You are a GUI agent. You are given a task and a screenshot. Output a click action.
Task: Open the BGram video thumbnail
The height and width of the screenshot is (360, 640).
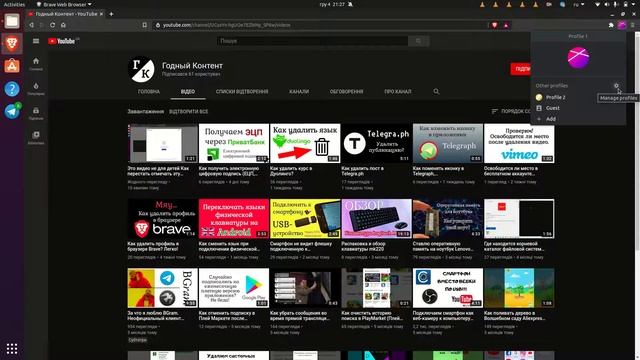[x=162, y=288]
